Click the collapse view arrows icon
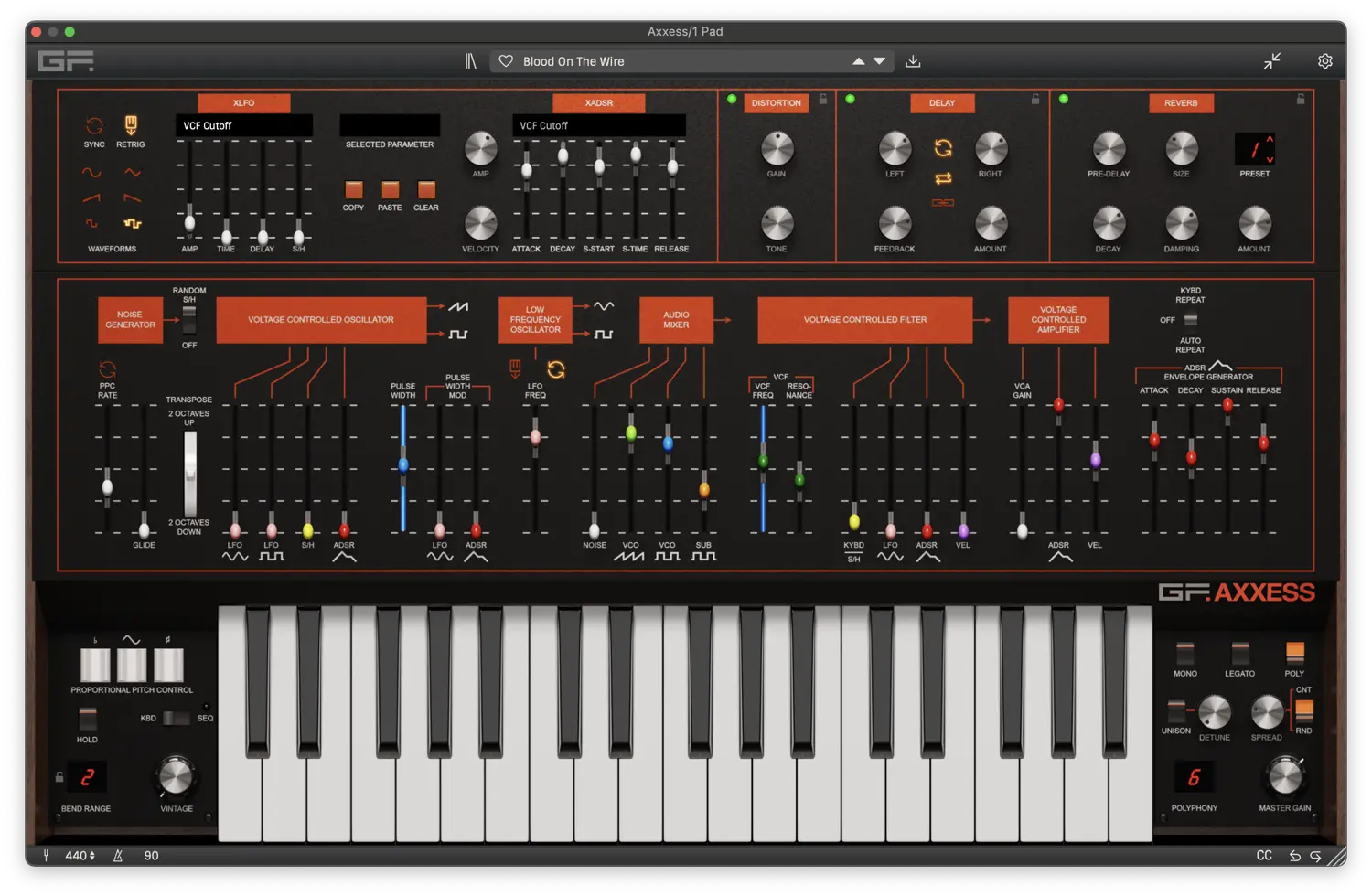The image size is (1372, 896). click(1271, 61)
